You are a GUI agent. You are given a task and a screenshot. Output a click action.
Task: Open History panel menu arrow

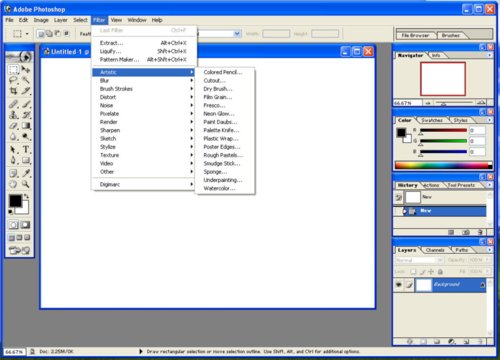point(489,185)
